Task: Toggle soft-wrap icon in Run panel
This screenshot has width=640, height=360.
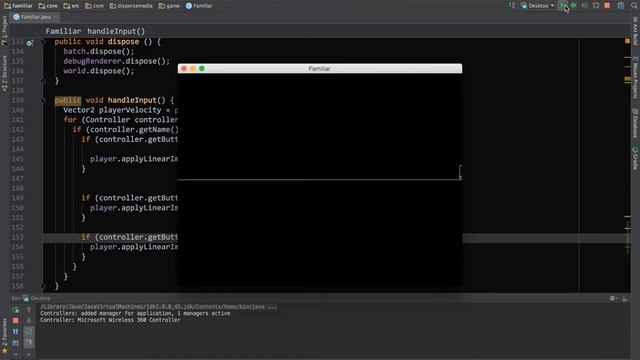Action: tap(29, 332)
